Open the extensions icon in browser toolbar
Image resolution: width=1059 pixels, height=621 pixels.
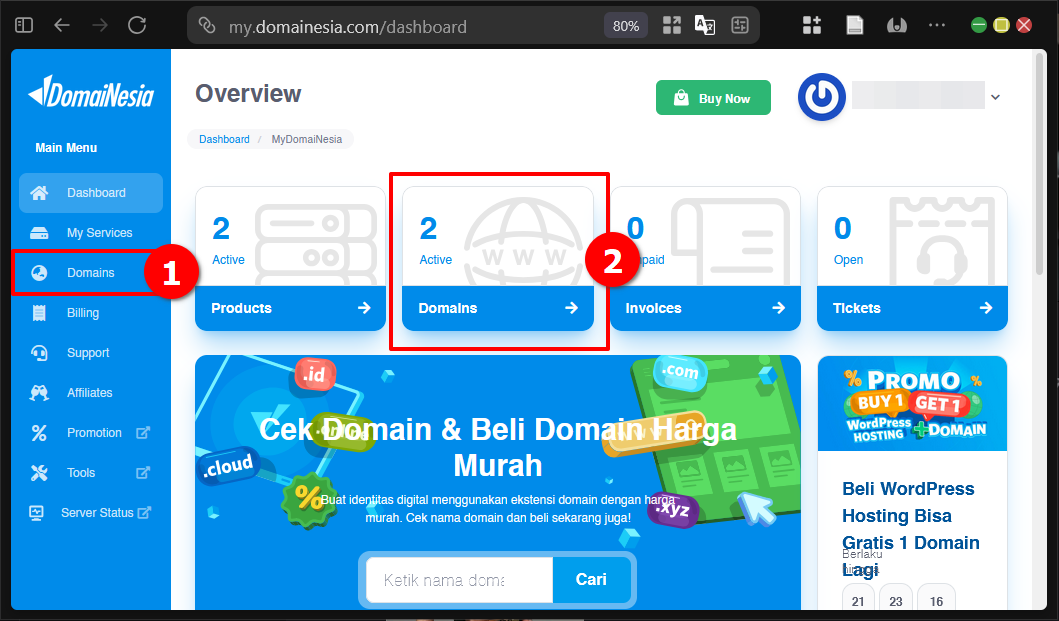[812, 26]
